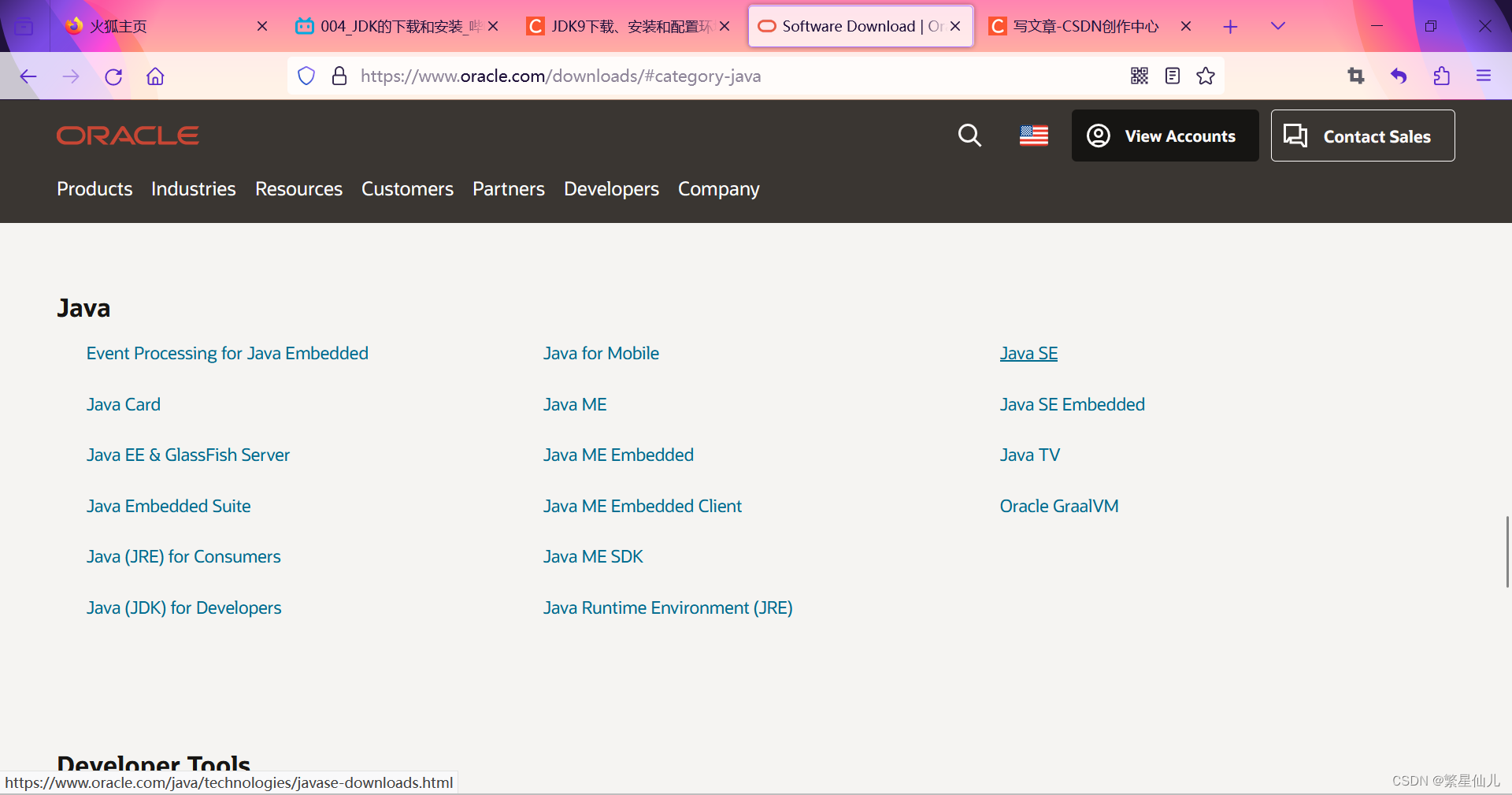1512x795 pixels.
Task: Open Event Processing for Java Embedded link
Action: click(x=228, y=353)
